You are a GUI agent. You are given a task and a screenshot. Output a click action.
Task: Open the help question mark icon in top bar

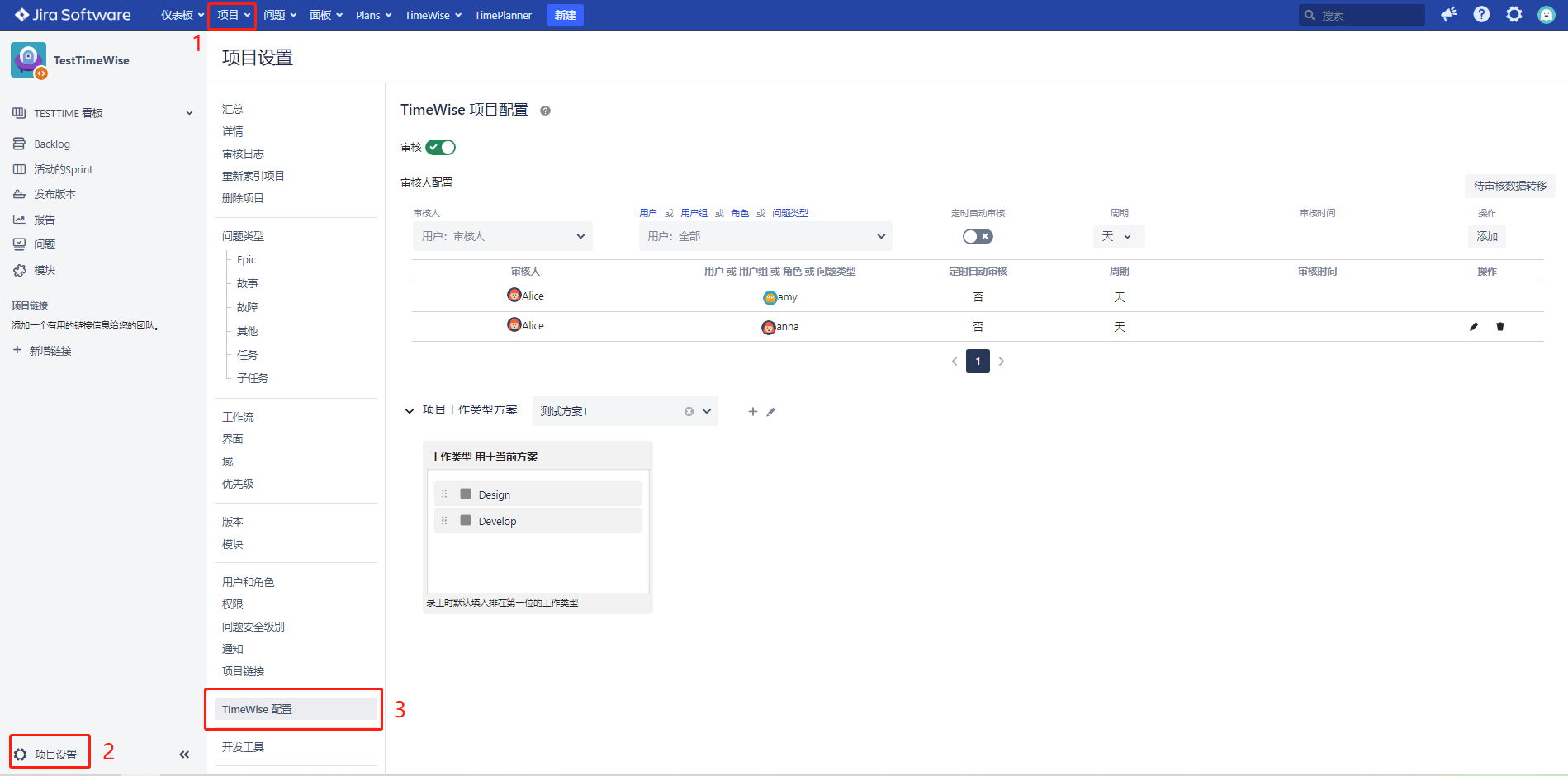click(x=1481, y=15)
